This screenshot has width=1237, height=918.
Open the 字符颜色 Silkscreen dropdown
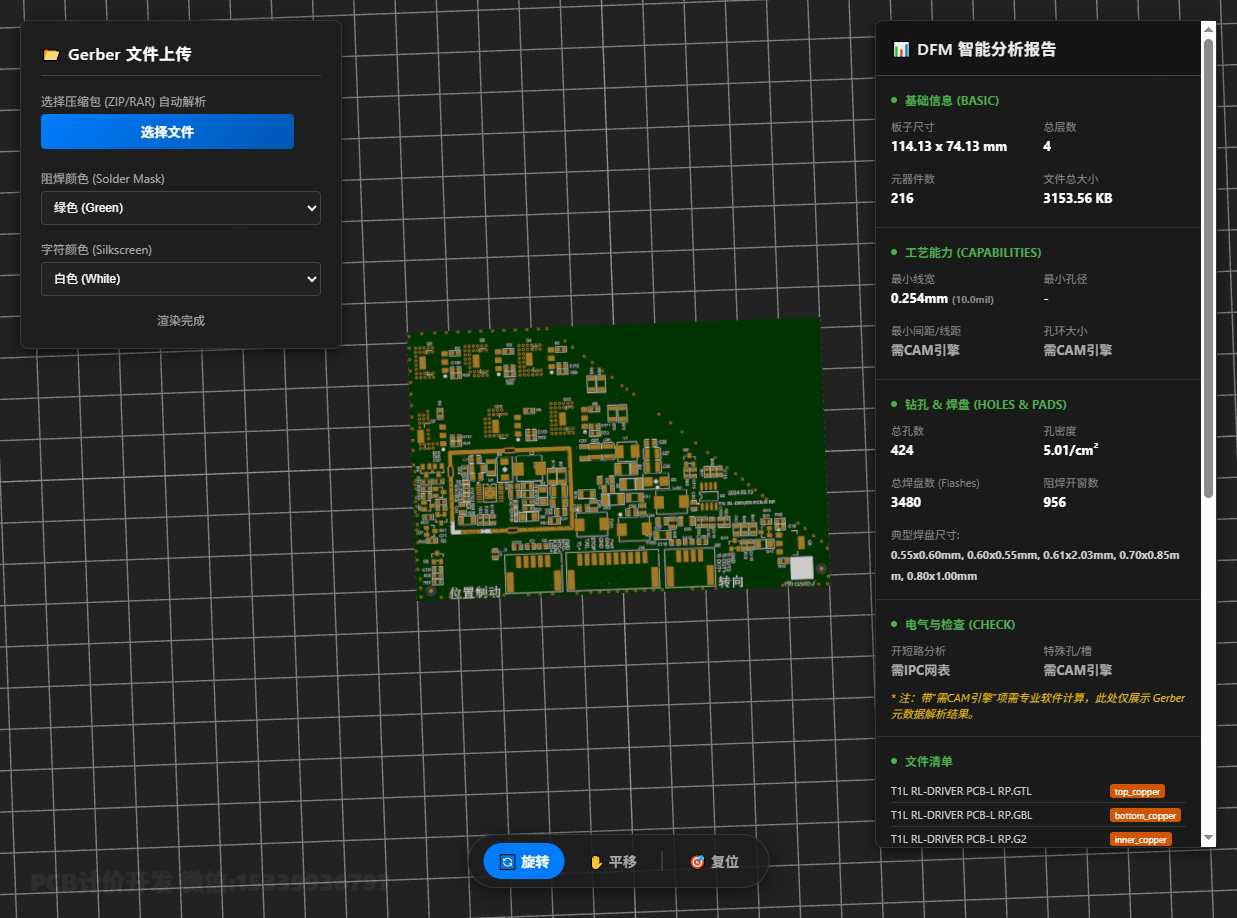click(x=181, y=279)
